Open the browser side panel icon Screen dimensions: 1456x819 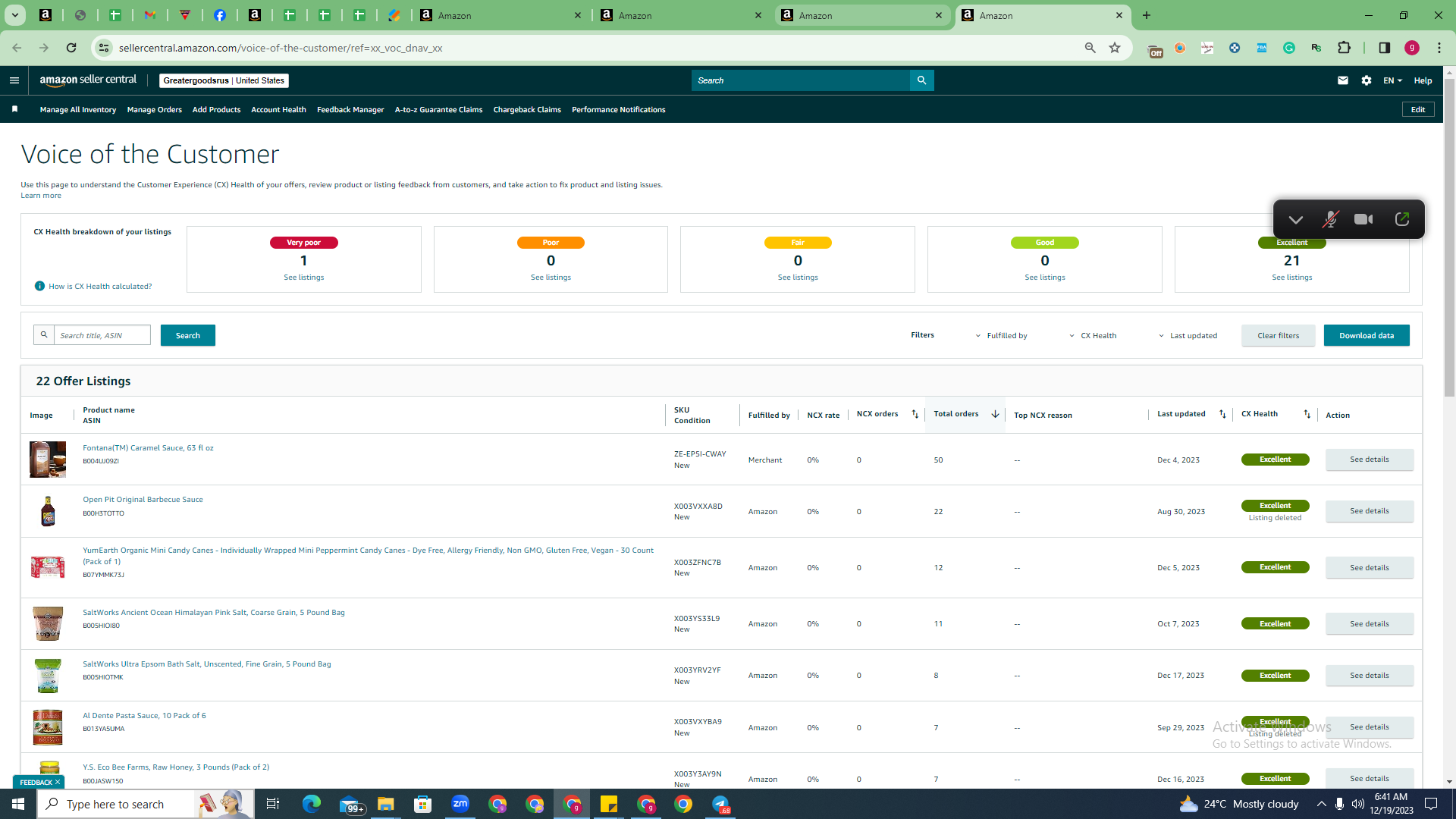click(1384, 48)
